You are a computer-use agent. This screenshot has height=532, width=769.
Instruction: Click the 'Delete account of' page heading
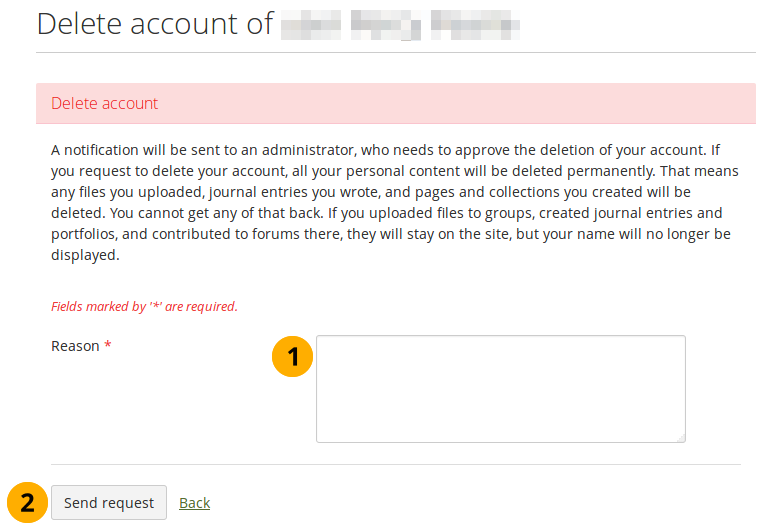tap(155, 24)
